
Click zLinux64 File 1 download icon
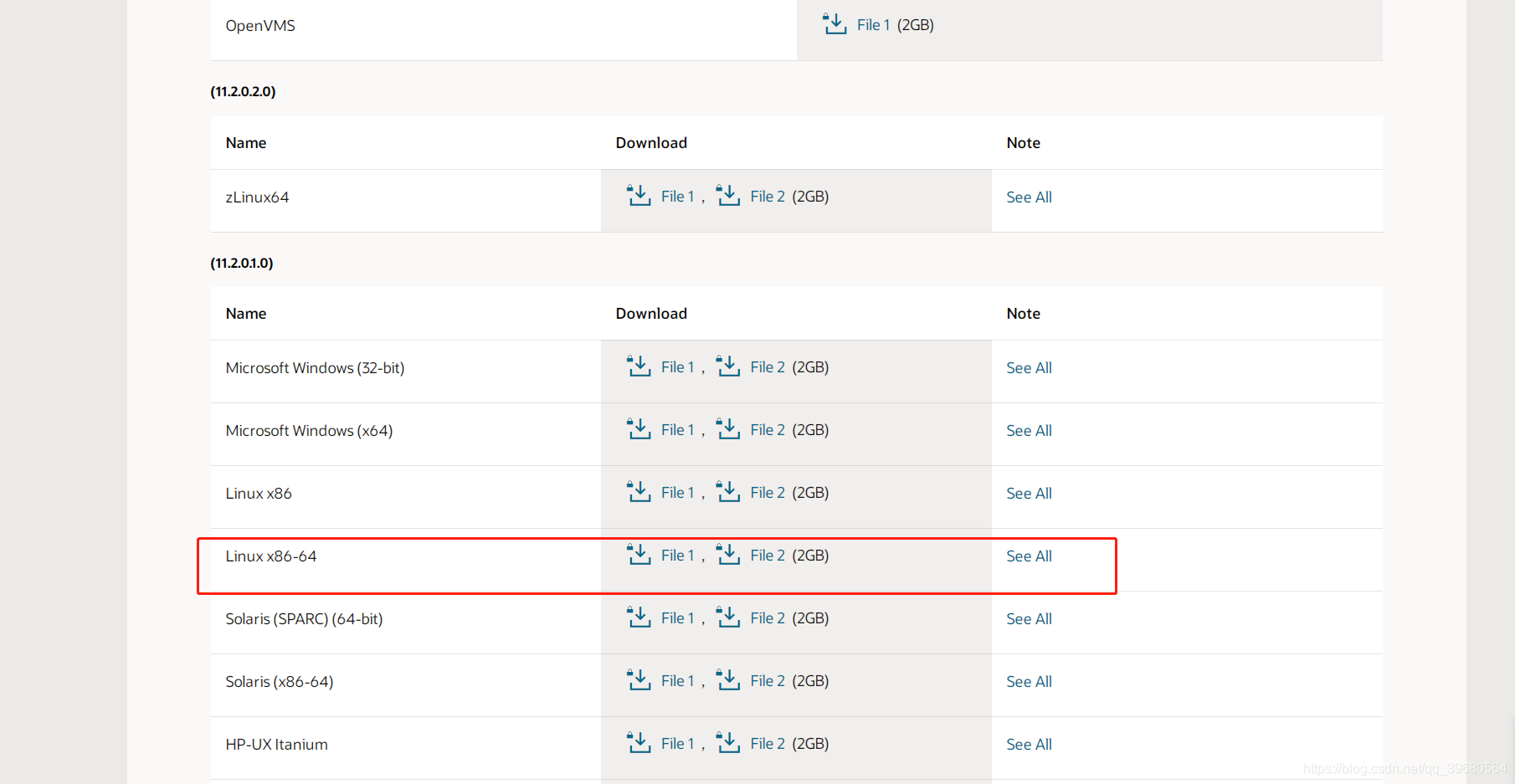(x=639, y=195)
